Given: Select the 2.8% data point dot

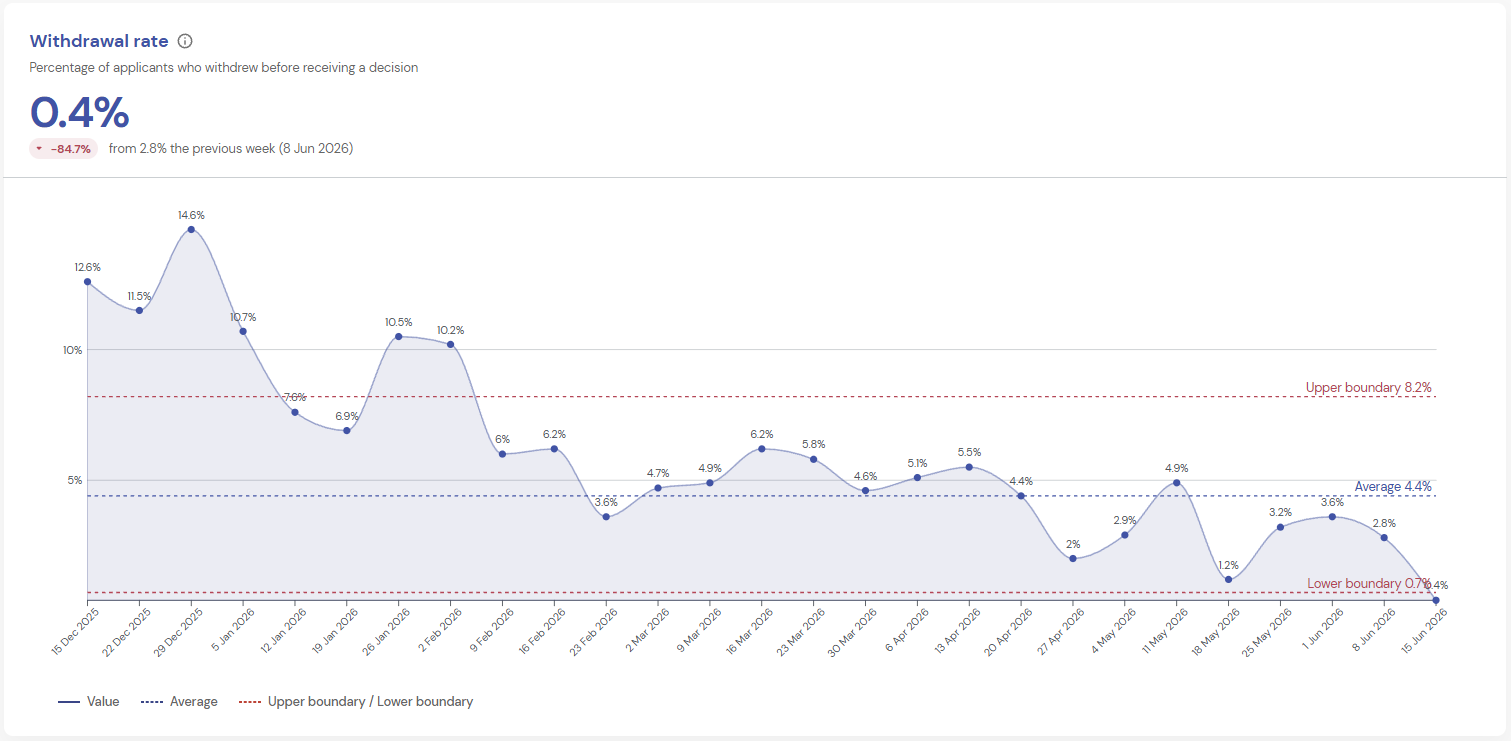Looking at the screenshot, I should (1384, 538).
